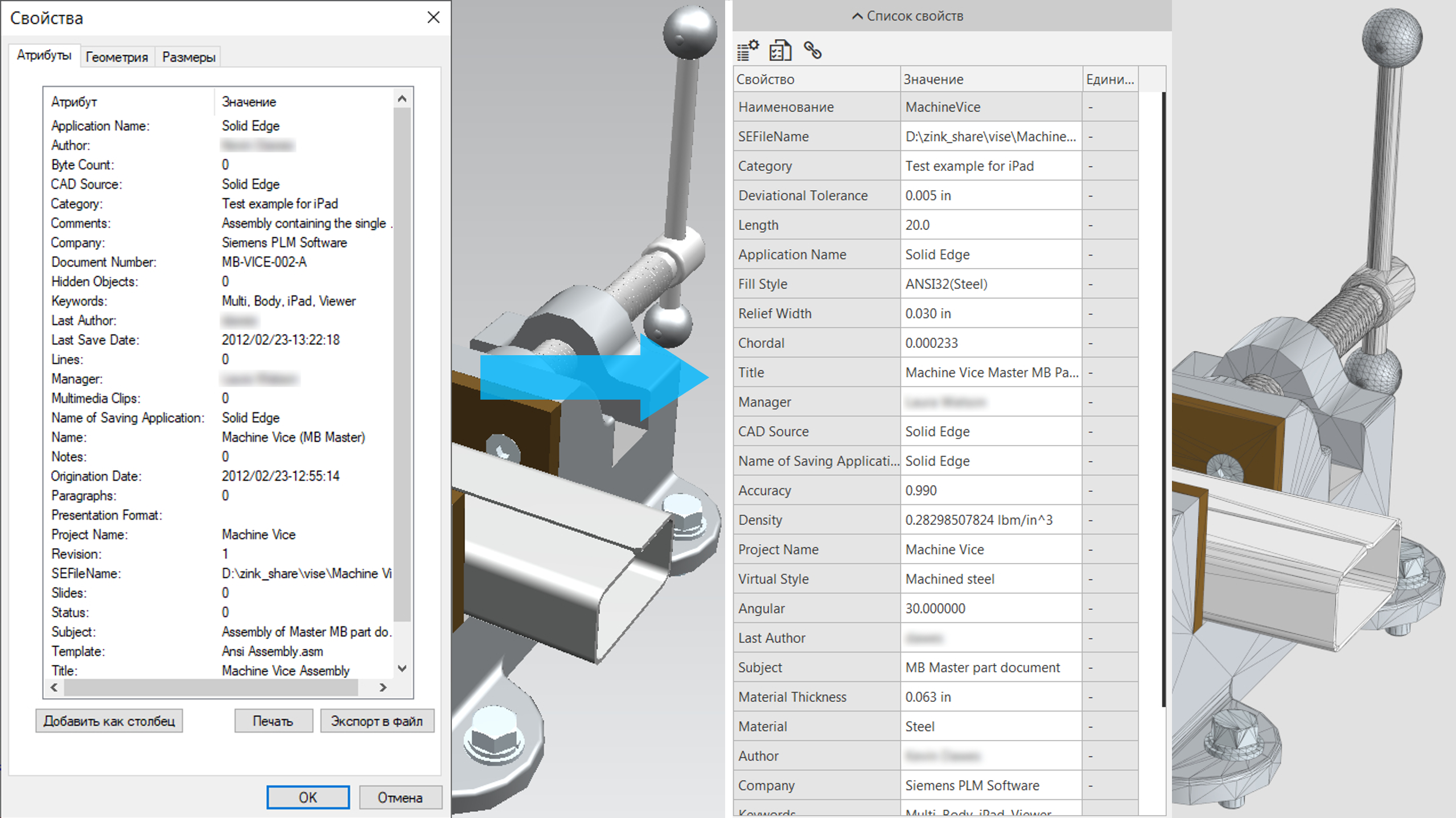The image size is (1456, 818).
Task: Click the Machined steel value
Action: pyautogui.click(x=991, y=579)
